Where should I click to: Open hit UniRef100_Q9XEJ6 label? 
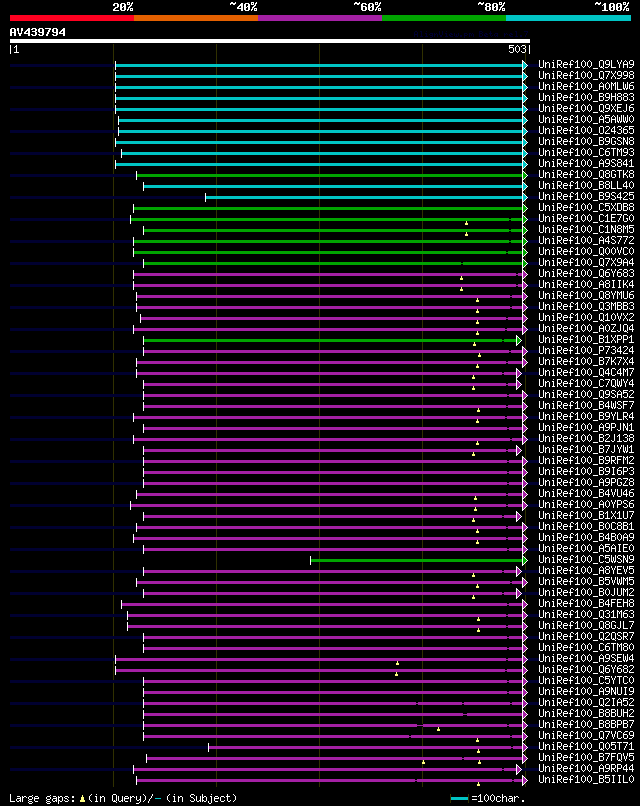tap(586, 108)
